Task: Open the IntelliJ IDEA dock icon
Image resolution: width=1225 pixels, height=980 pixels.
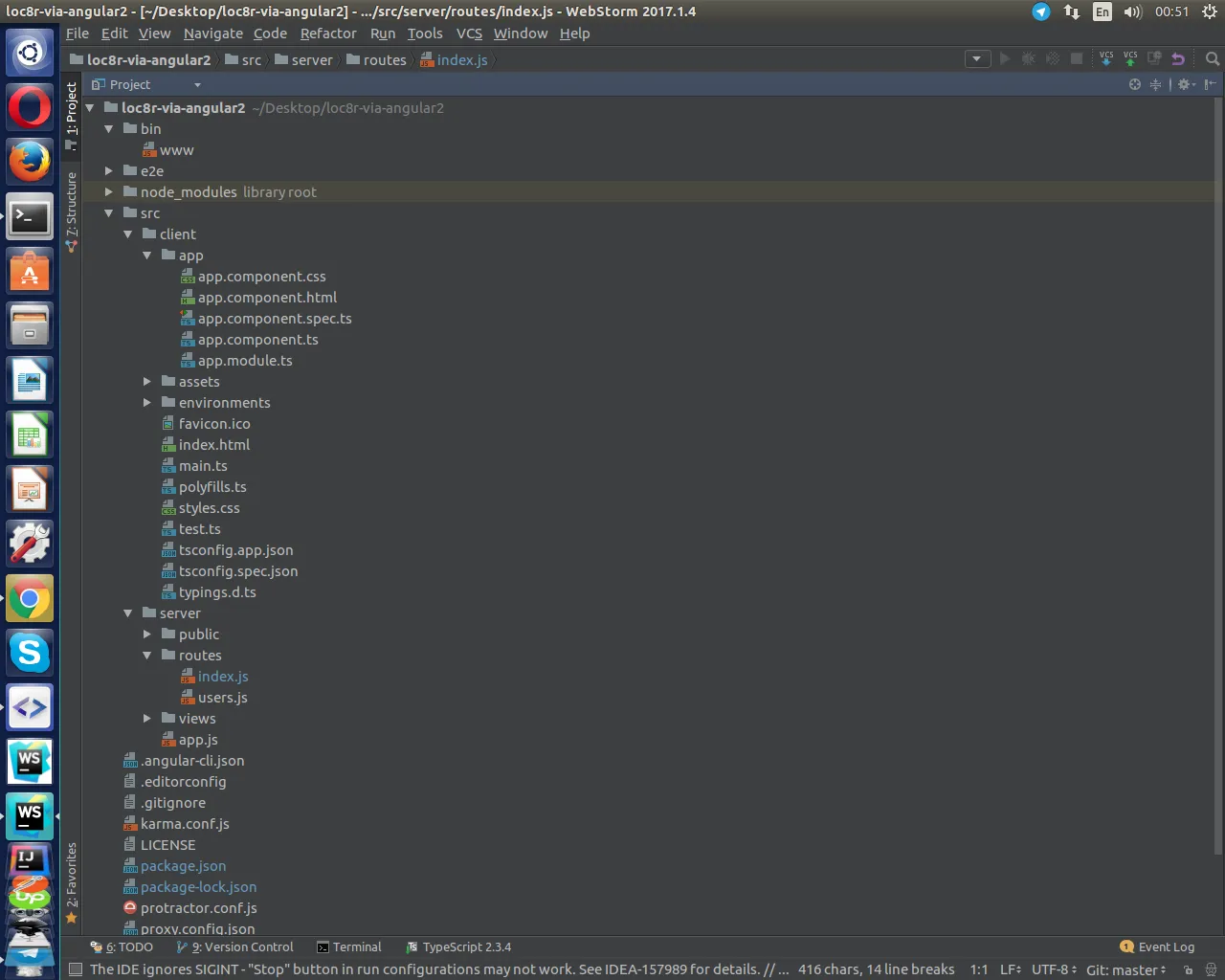Action: coord(30,859)
